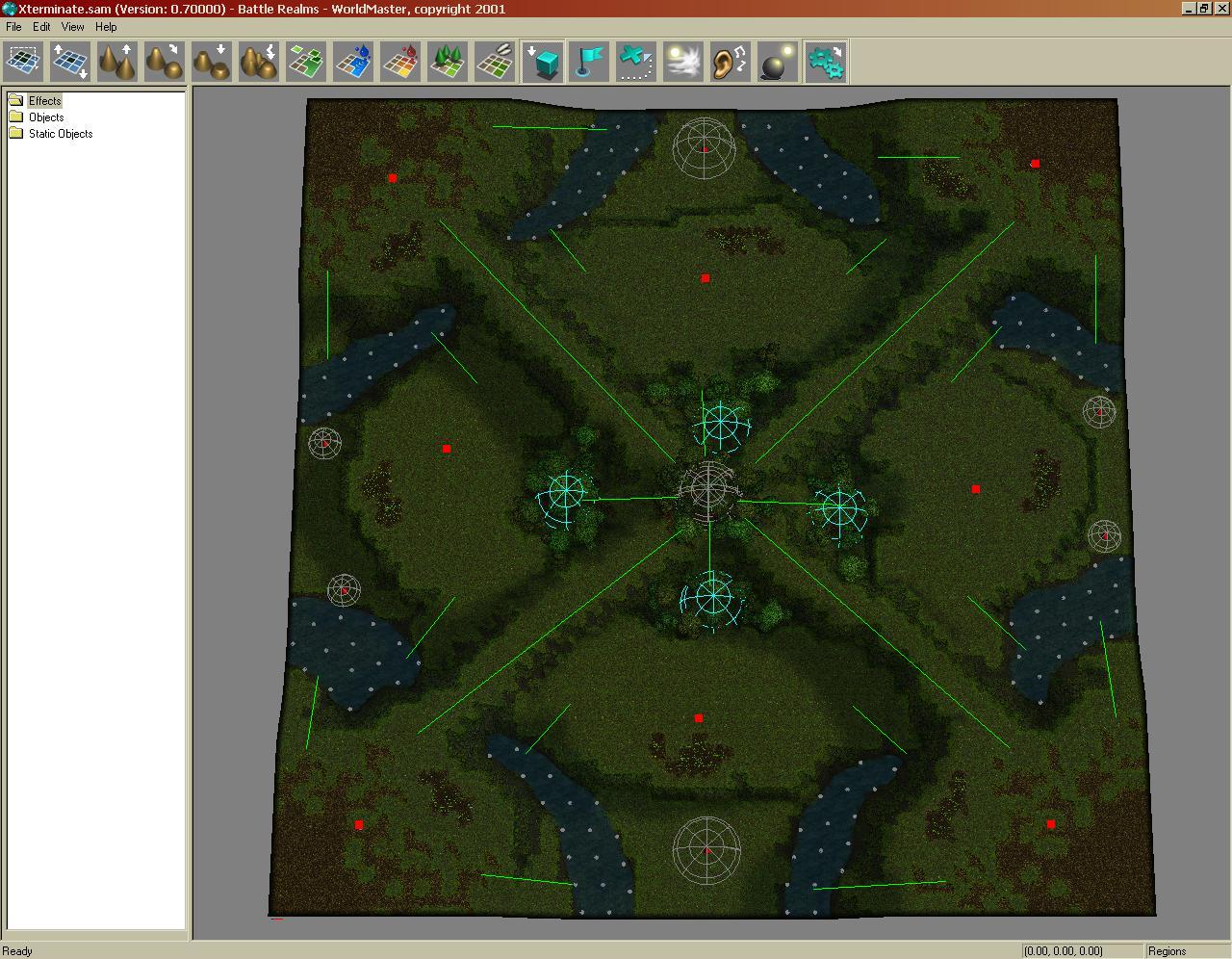Screen dimensions: 1232x959
Task: Select the path/waypoint cross tool
Action: 636,62
